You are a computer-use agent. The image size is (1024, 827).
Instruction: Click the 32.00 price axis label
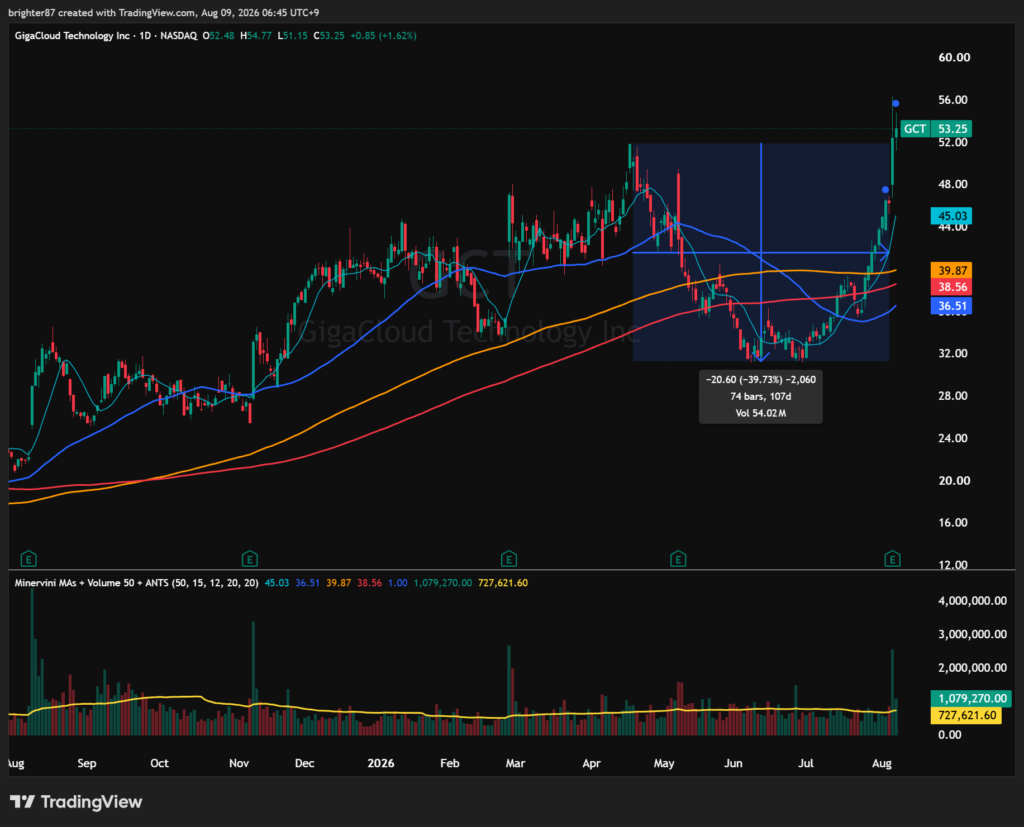click(953, 353)
